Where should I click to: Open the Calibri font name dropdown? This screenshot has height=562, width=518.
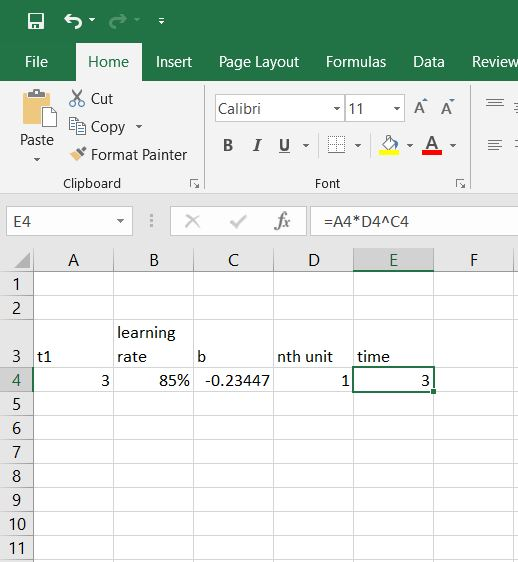point(337,108)
